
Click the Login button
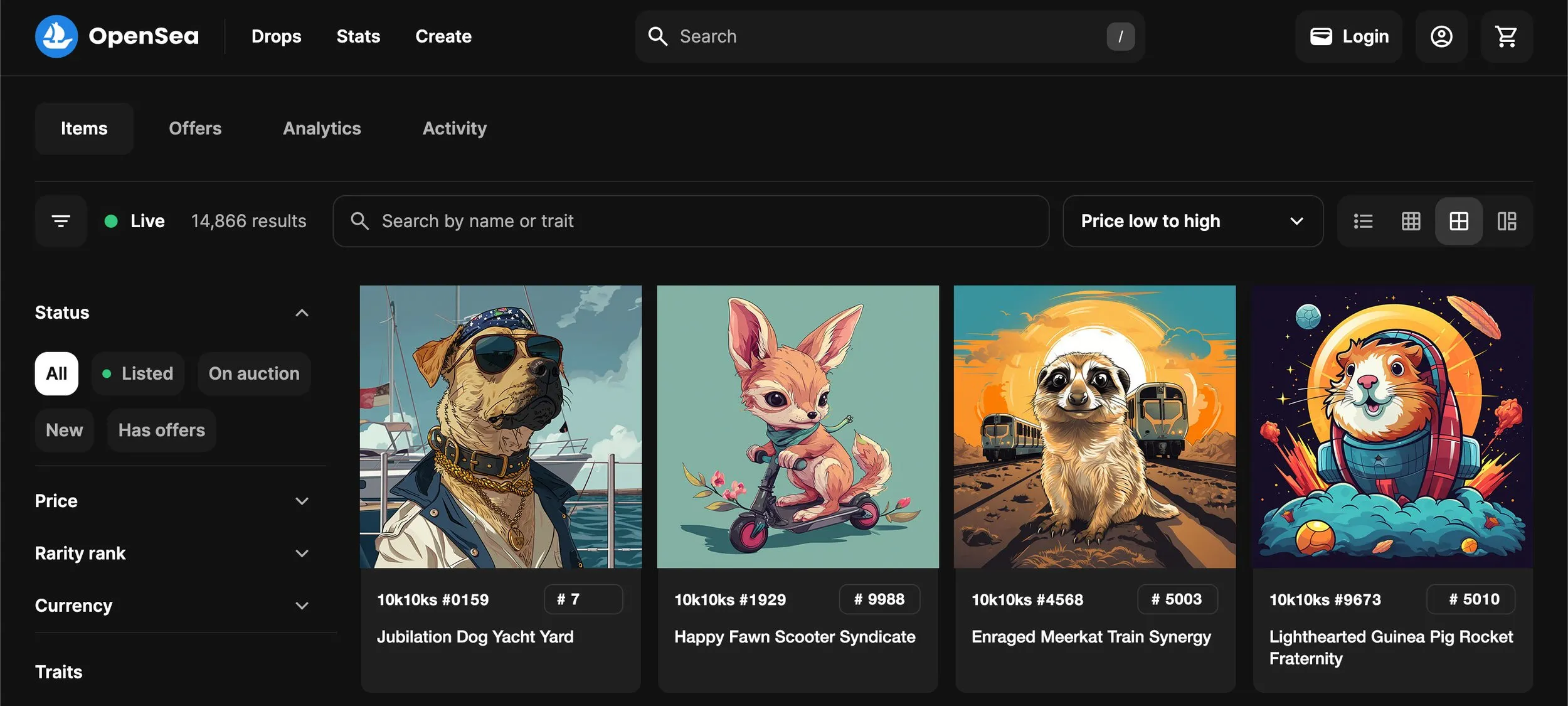click(x=1348, y=36)
